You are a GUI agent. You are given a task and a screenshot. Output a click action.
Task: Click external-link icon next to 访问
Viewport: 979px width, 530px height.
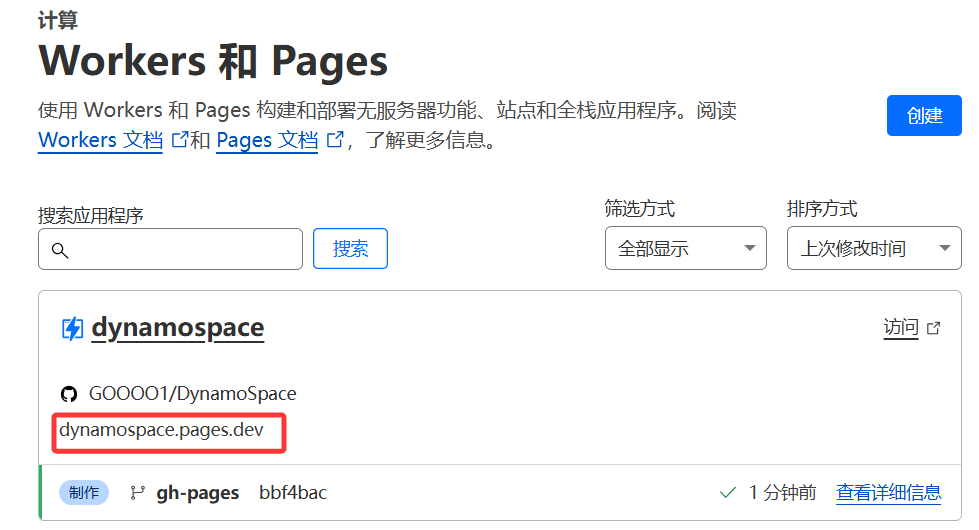point(933,328)
